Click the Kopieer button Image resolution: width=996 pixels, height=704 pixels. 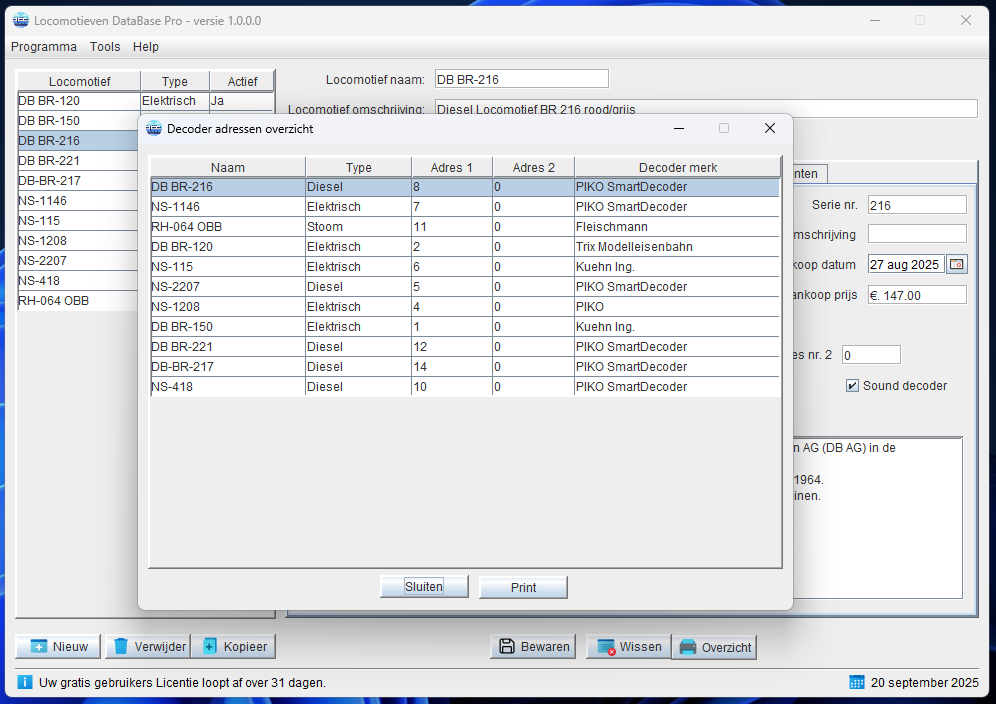pyautogui.click(x=234, y=647)
